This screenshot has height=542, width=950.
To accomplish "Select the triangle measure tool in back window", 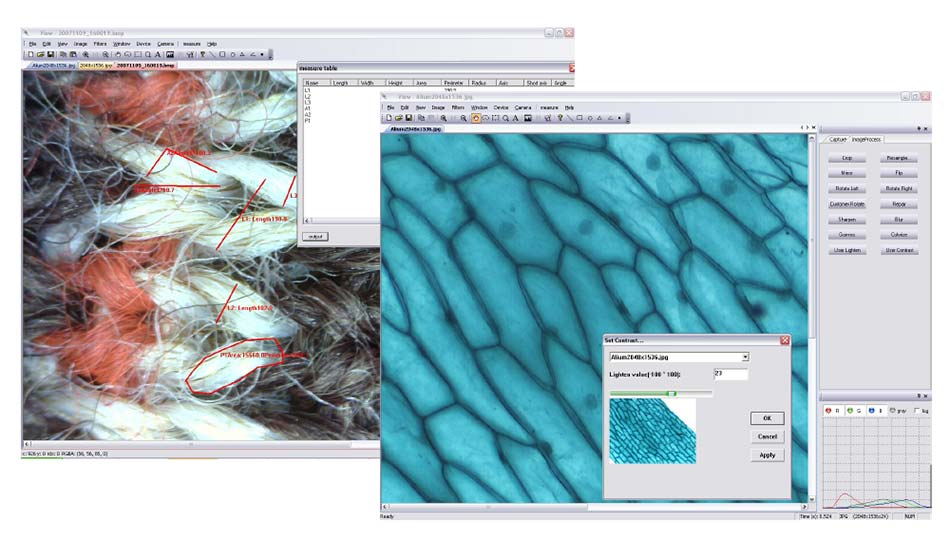I will coord(242,55).
